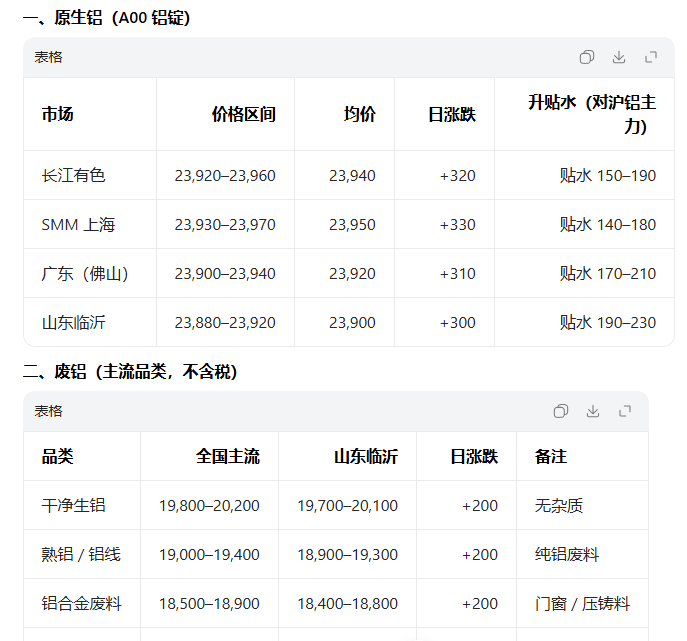Expand the scrap aluminum table to fullscreen
Viewport: 687px width, 641px height.
[625, 411]
